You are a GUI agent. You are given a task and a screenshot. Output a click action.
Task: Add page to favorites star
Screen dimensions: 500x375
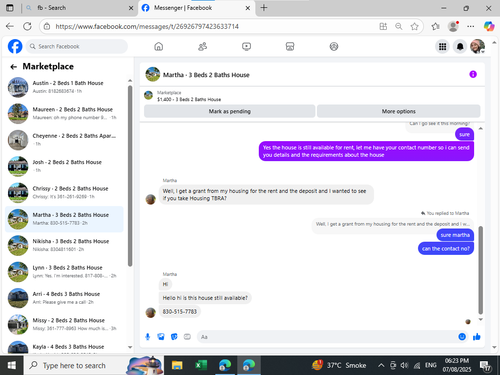click(x=414, y=26)
